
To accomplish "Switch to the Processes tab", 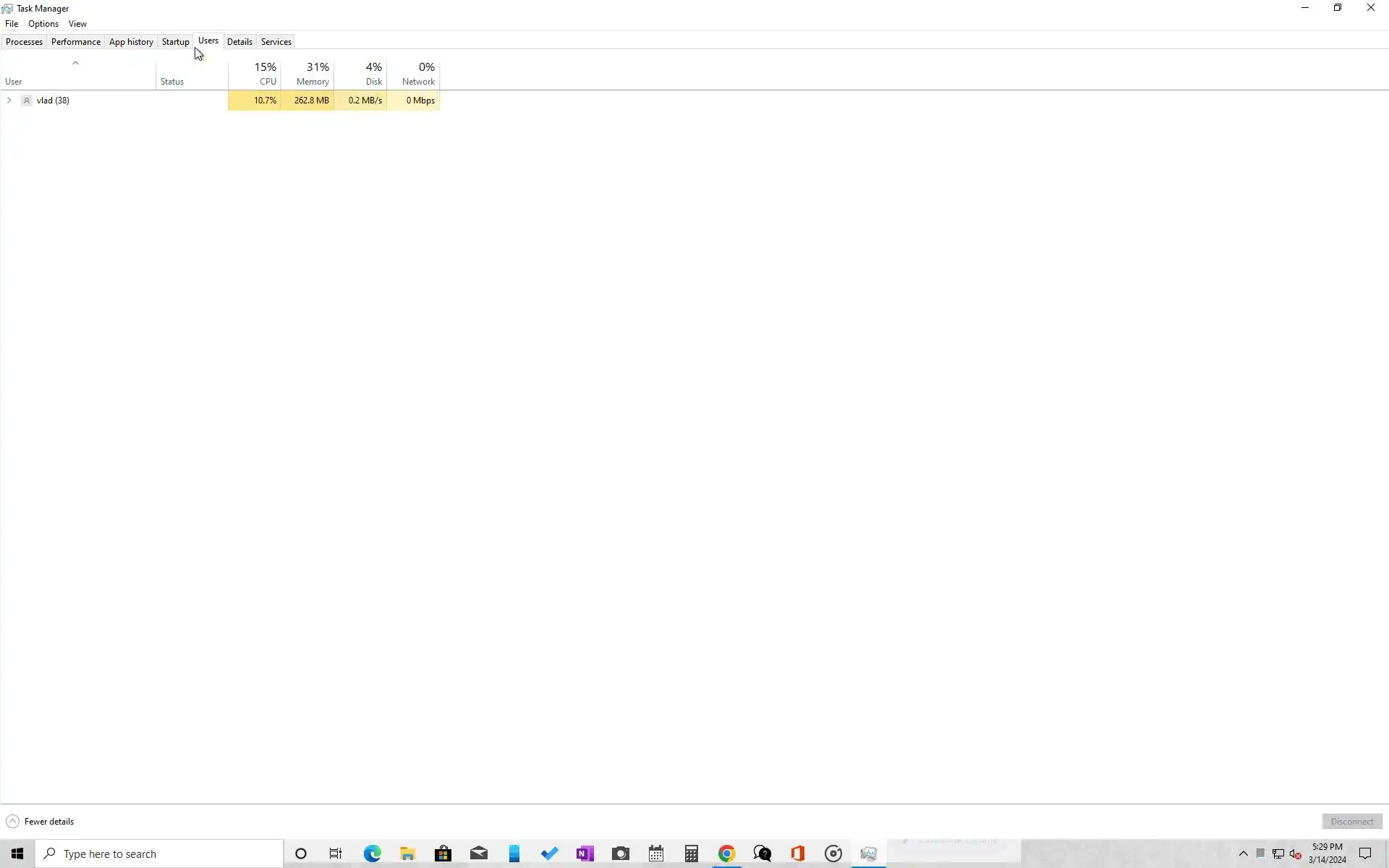I will 24,42.
